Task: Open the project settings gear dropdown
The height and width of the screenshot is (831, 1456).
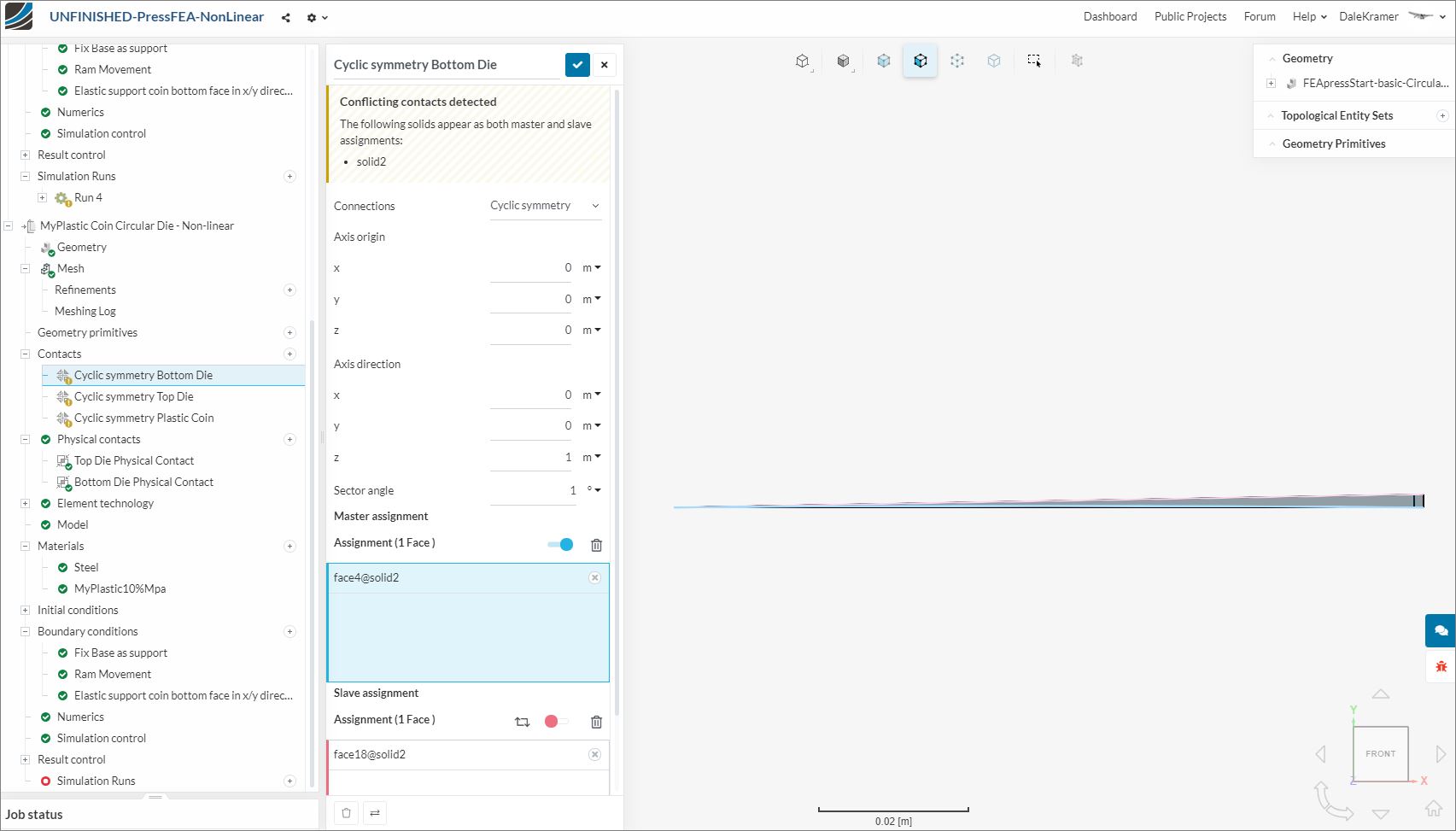Action: 317,17
